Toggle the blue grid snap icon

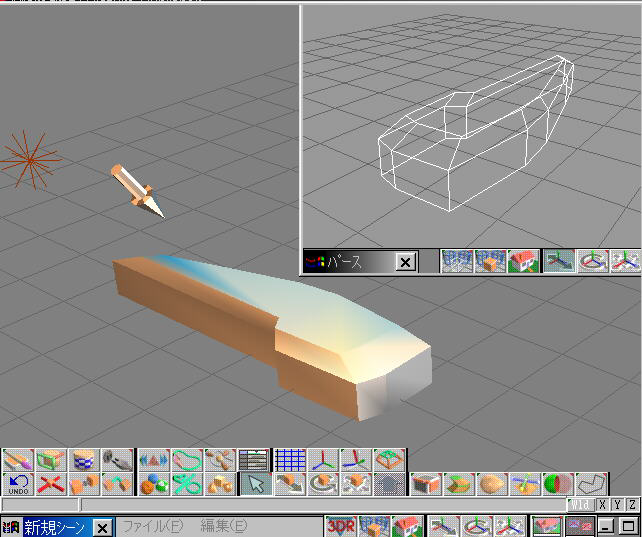click(290, 460)
